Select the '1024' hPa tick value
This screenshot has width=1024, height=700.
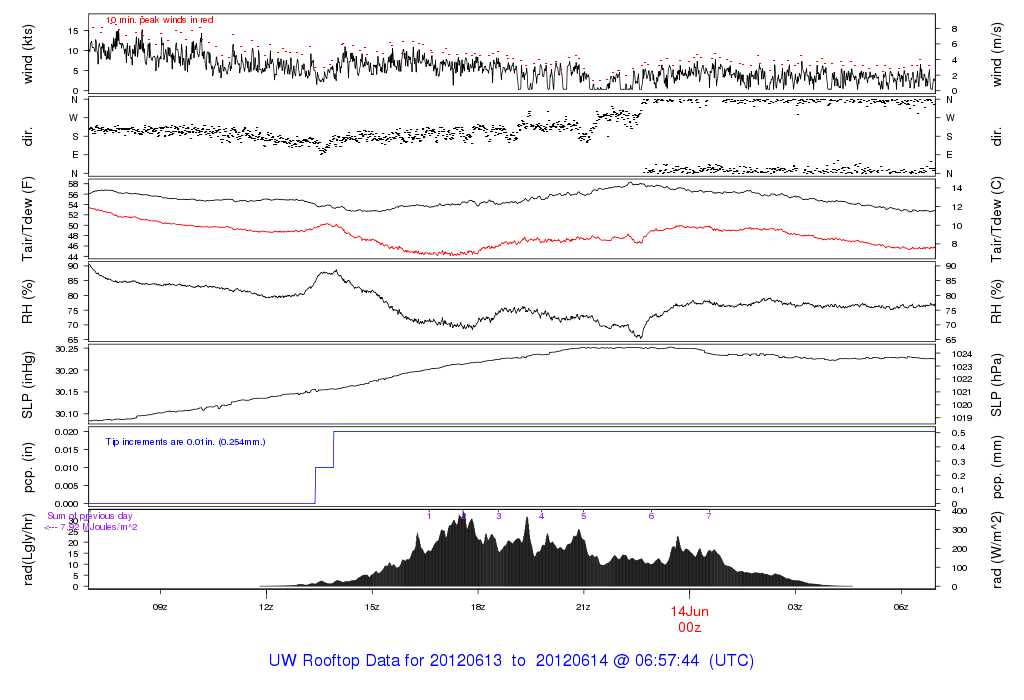tap(962, 354)
